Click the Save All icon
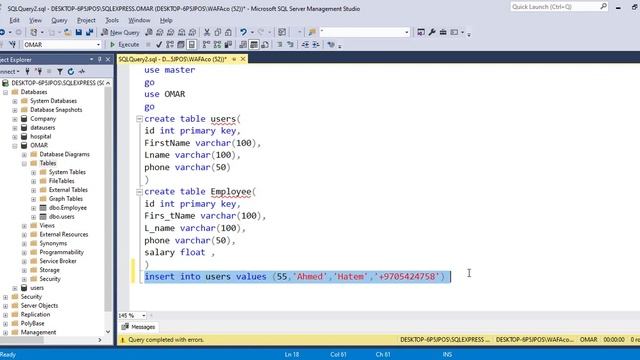Screen dimensions: 640x360 click(89, 32)
